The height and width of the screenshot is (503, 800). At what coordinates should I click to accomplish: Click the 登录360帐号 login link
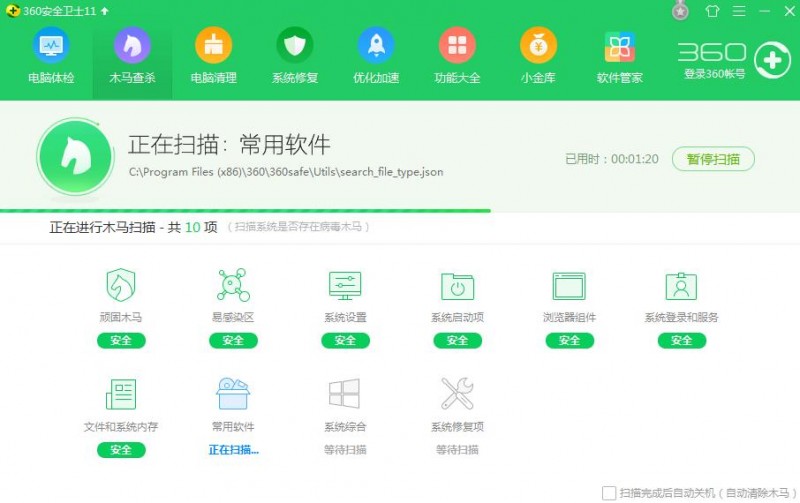(x=714, y=74)
